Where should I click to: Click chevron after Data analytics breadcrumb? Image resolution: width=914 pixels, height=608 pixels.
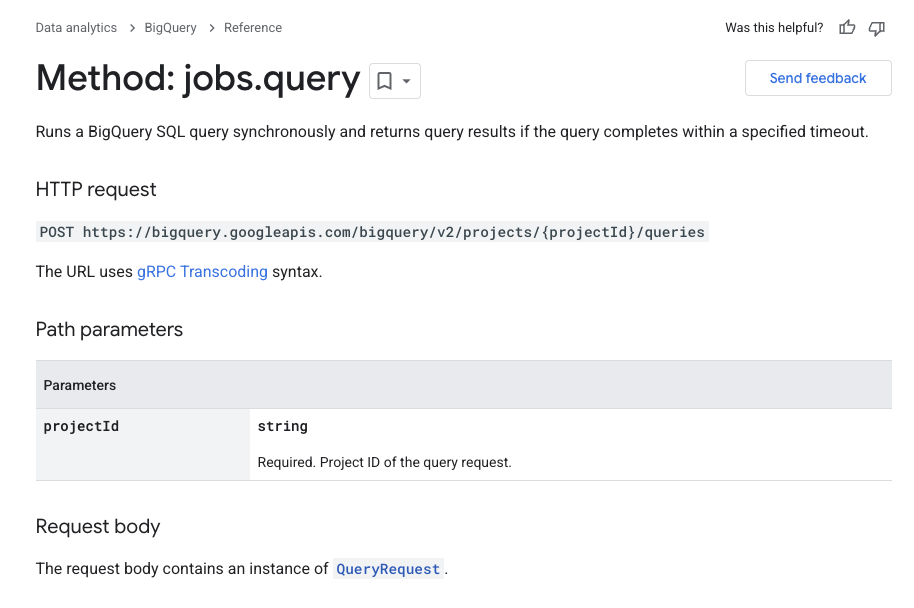[x=131, y=28]
